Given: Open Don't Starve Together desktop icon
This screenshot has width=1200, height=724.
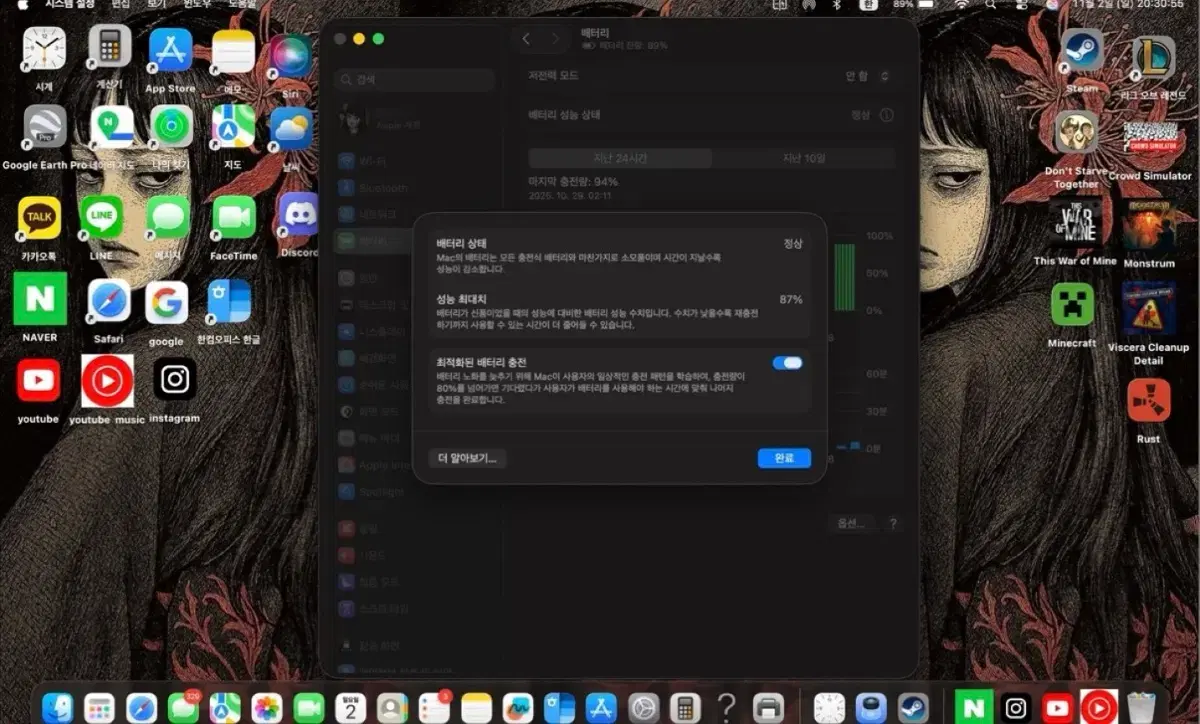Looking at the screenshot, I should (x=1076, y=132).
